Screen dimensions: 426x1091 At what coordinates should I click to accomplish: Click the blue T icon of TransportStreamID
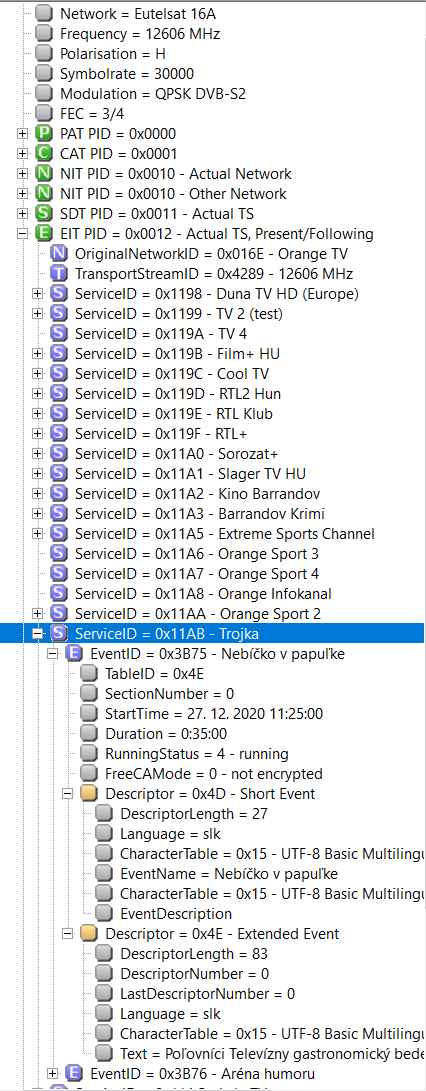(59, 274)
